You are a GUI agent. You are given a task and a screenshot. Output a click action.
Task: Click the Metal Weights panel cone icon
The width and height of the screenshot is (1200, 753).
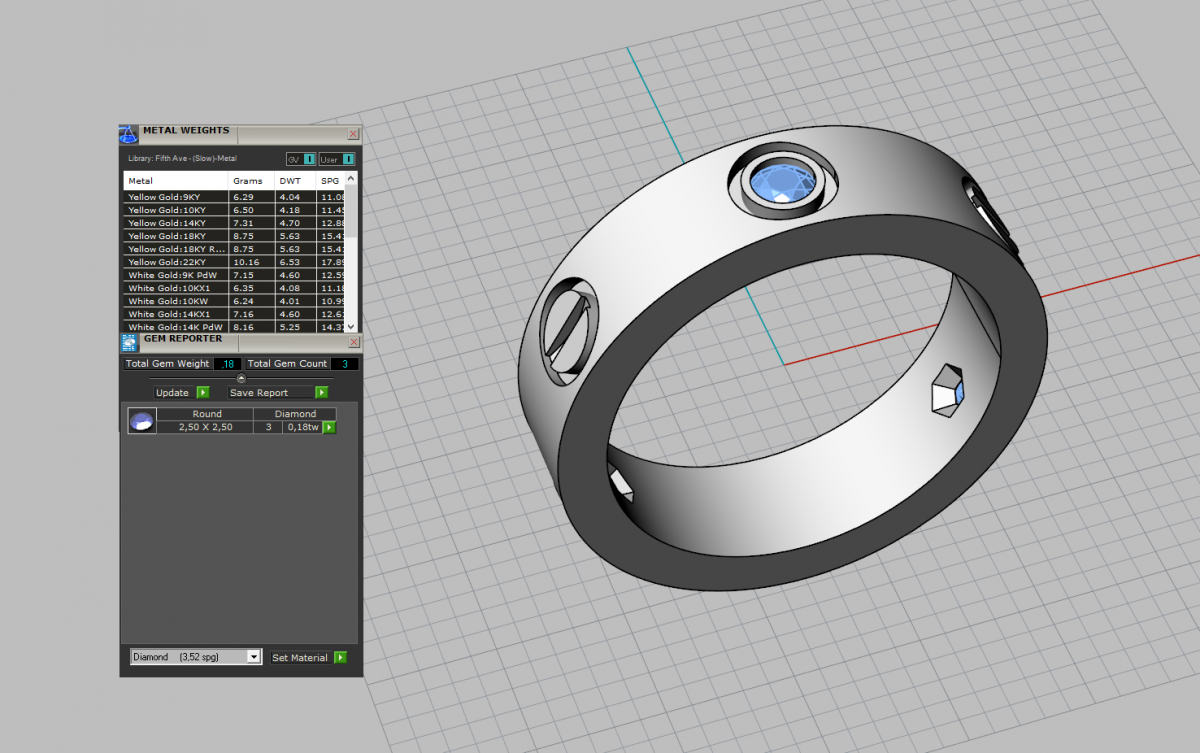coord(128,135)
